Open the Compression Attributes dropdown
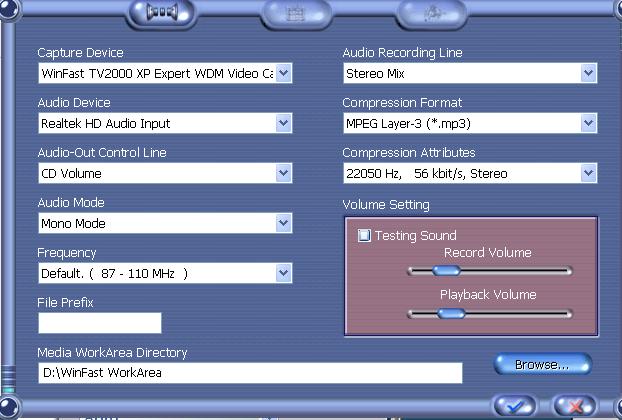This screenshot has height=420, width=622. click(x=588, y=173)
